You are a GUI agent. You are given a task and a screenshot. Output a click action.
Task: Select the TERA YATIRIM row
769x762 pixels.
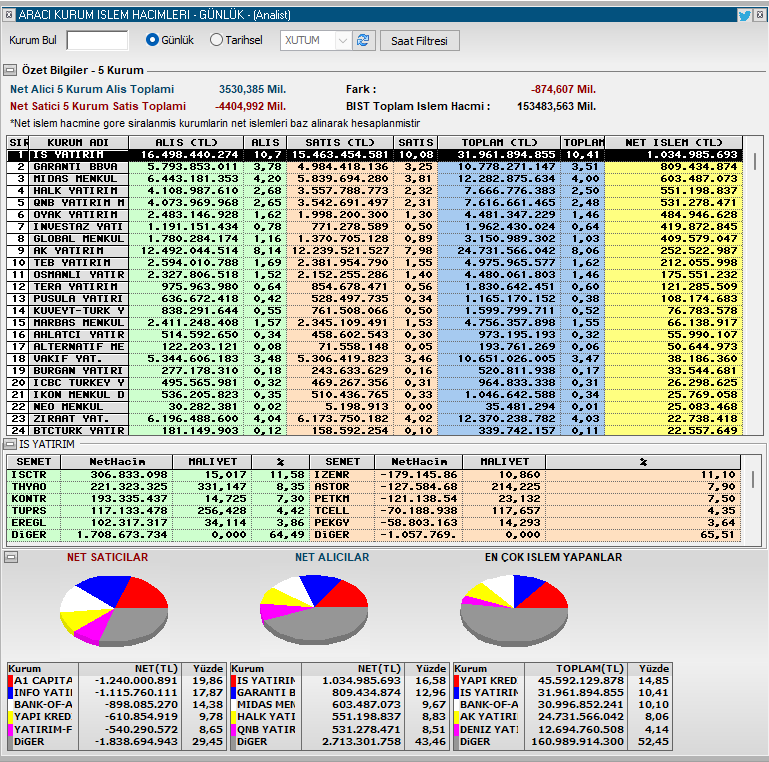tap(375, 287)
